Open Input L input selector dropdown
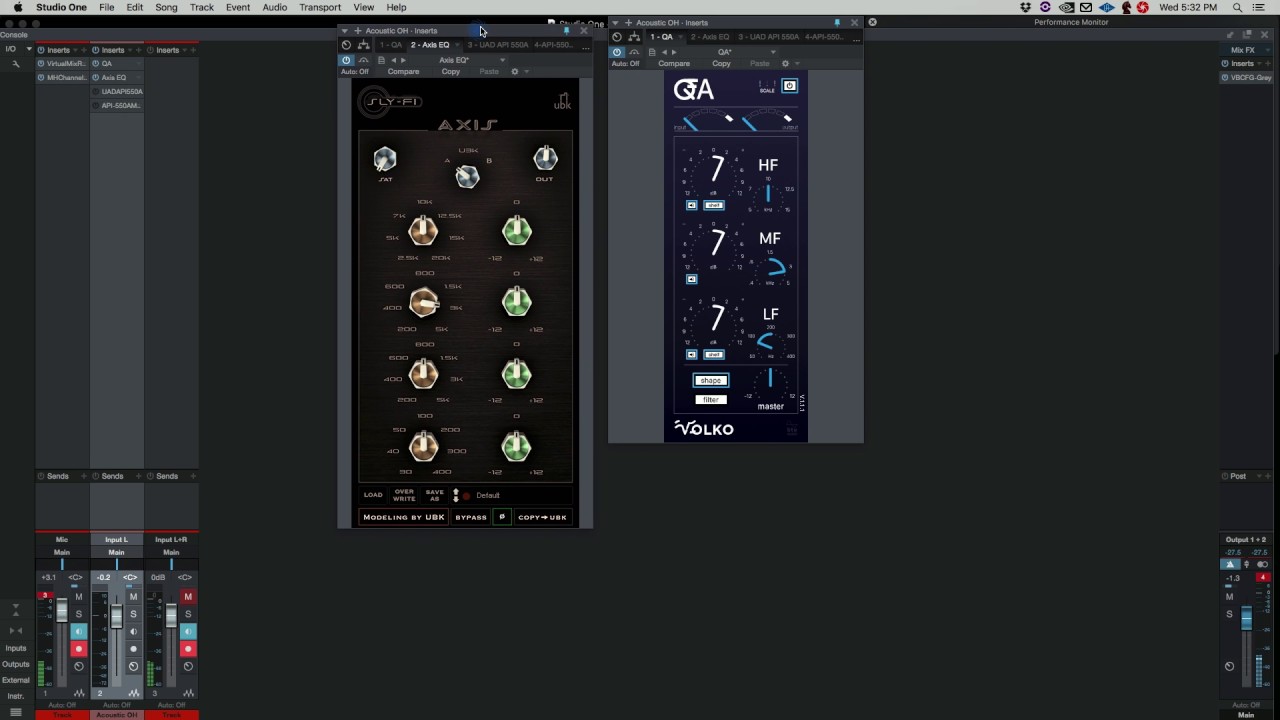This screenshot has height=720, width=1280. 116,539
